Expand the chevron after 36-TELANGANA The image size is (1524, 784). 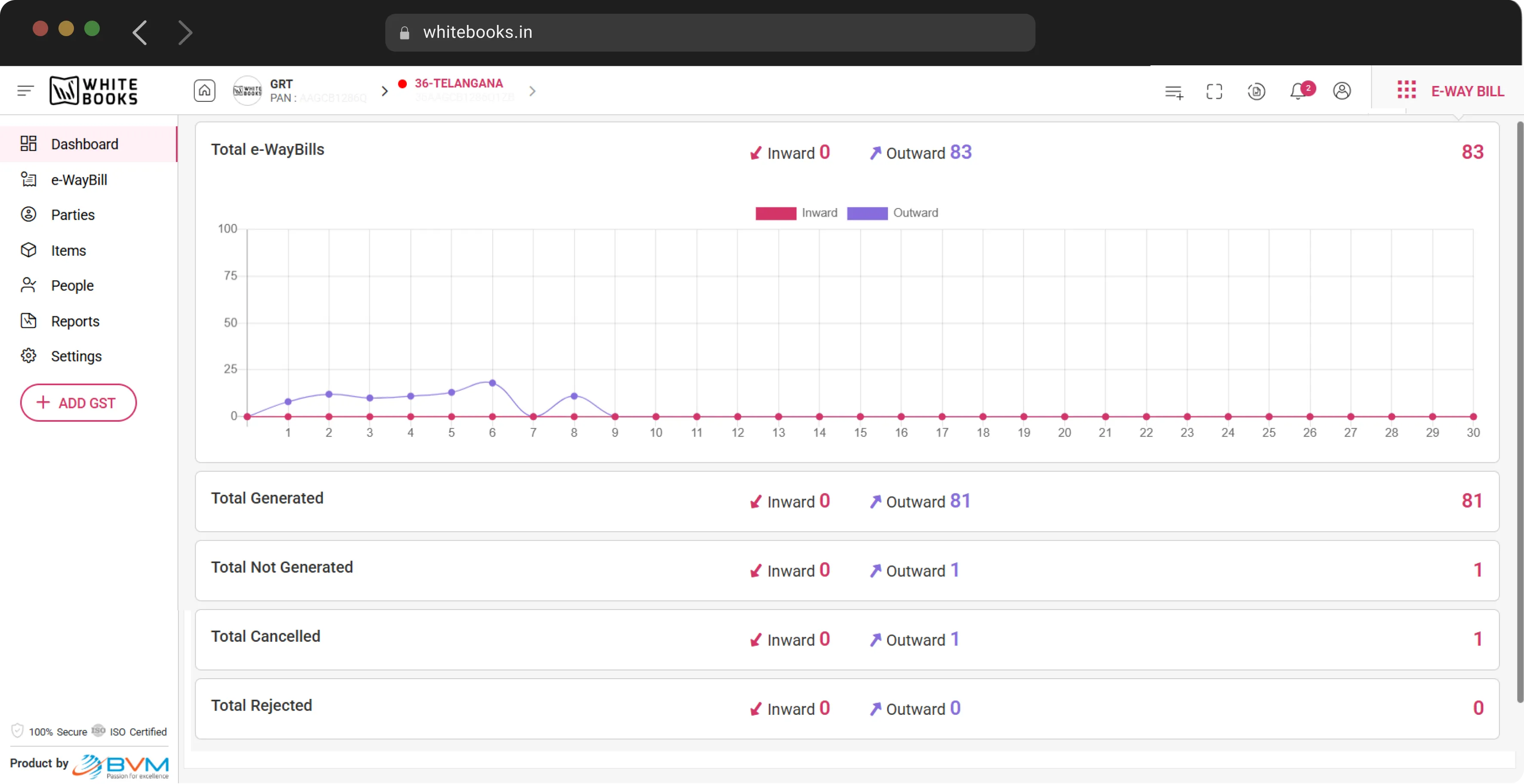click(x=532, y=91)
